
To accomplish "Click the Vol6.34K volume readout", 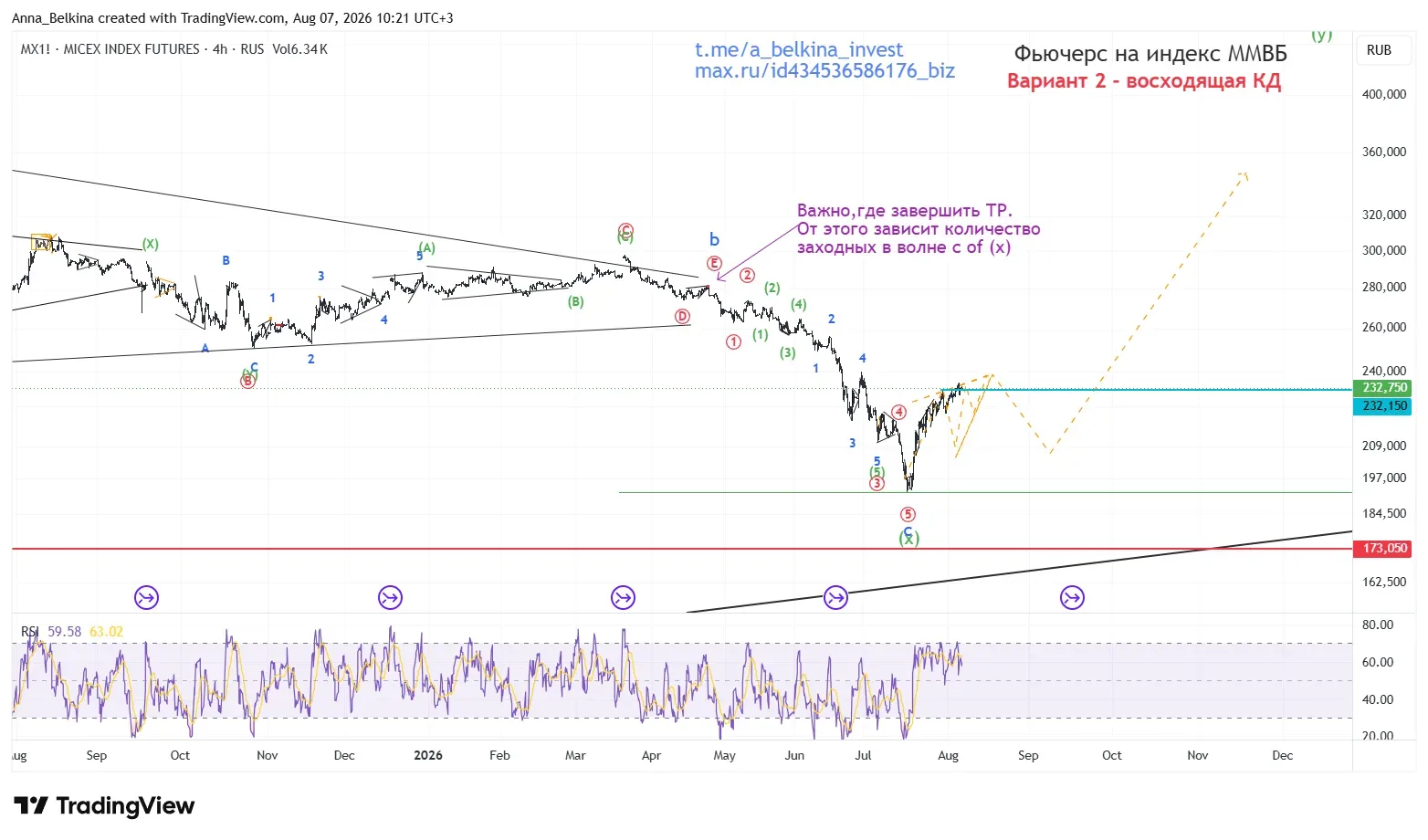I will [x=299, y=49].
